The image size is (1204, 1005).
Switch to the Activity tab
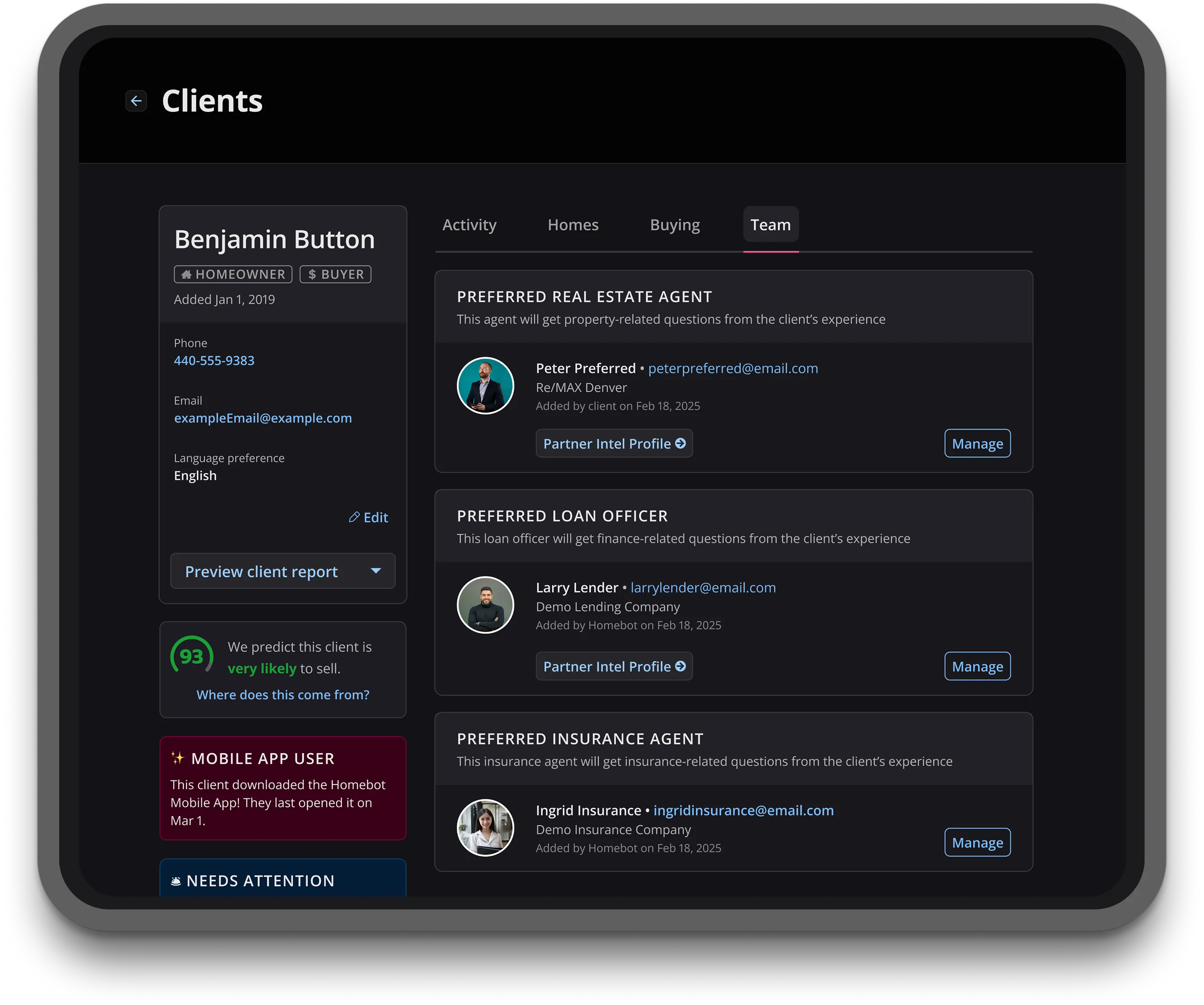(469, 225)
